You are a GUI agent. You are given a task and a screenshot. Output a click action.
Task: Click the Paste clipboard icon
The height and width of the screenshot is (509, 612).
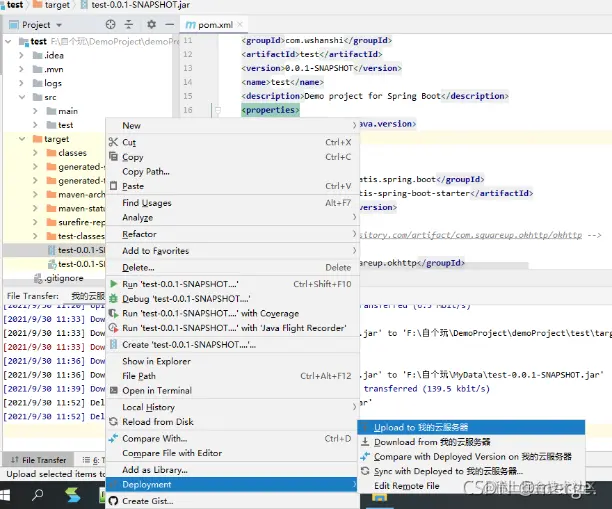coord(113,186)
